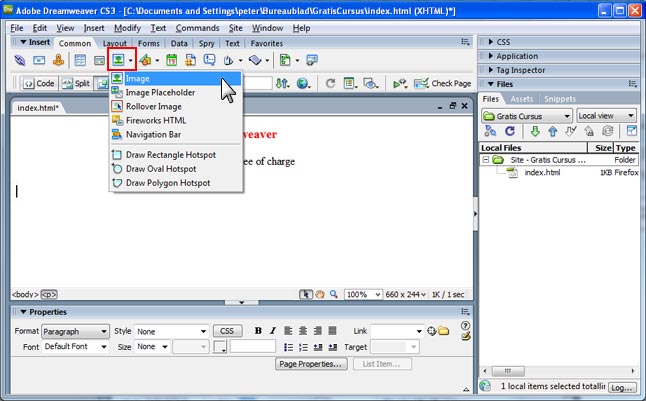Click the File Management icon
The image size is (646, 401).
[x=283, y=84]
